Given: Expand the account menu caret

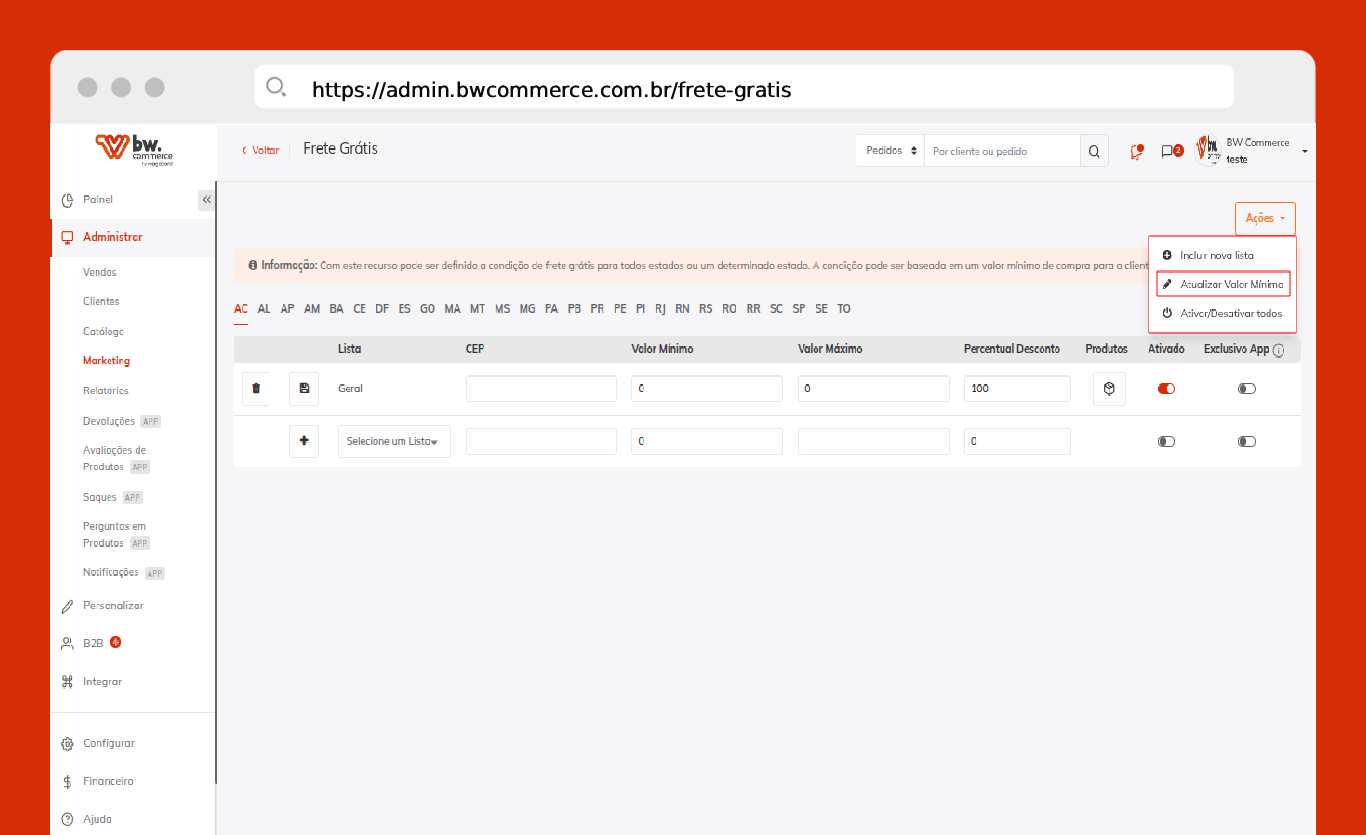Looking at the screenshot, I should pyautogui.click(x=1305, y=152).
